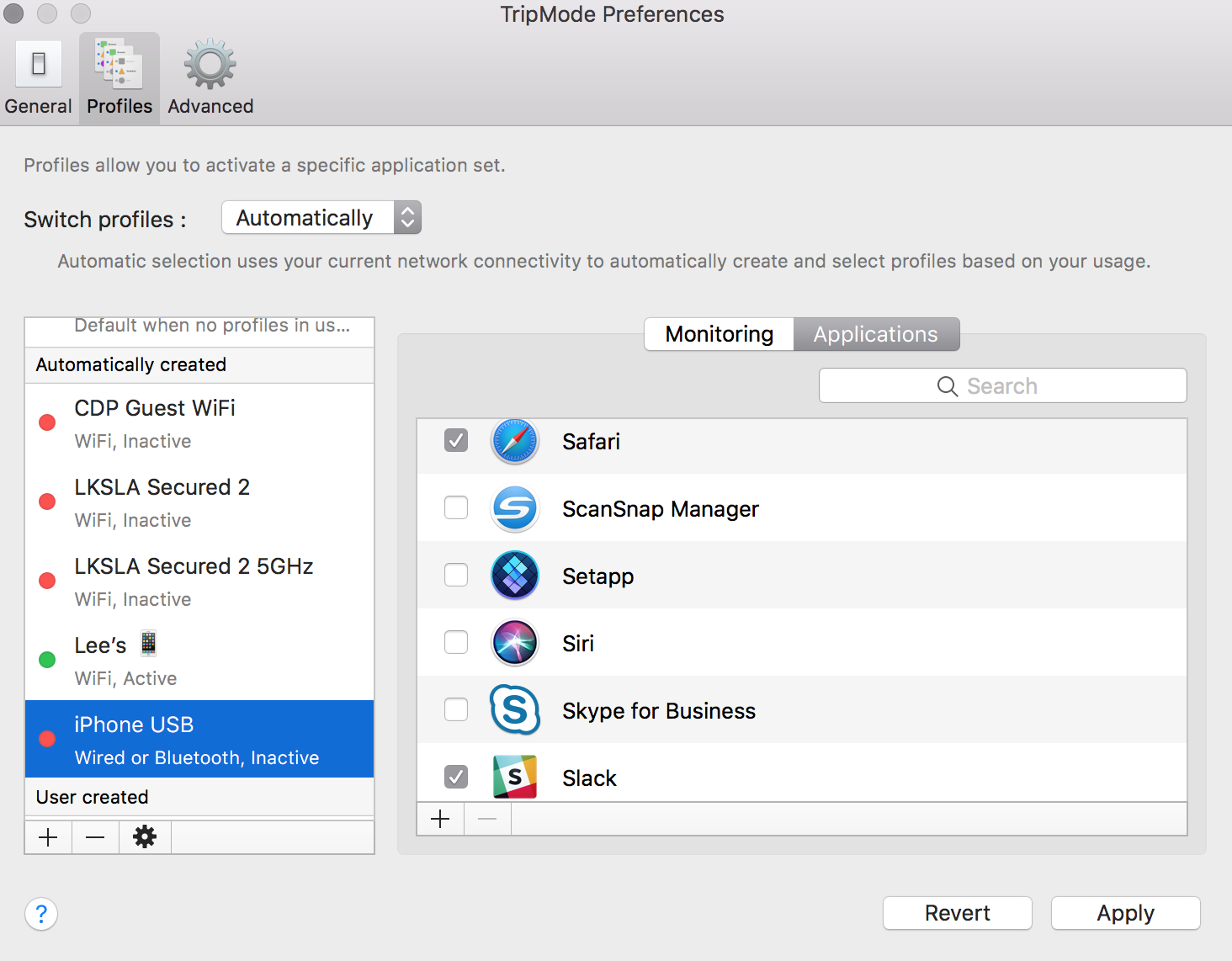
Task: Select the Default when no profiles row
Action: click(x=199, y=331)
